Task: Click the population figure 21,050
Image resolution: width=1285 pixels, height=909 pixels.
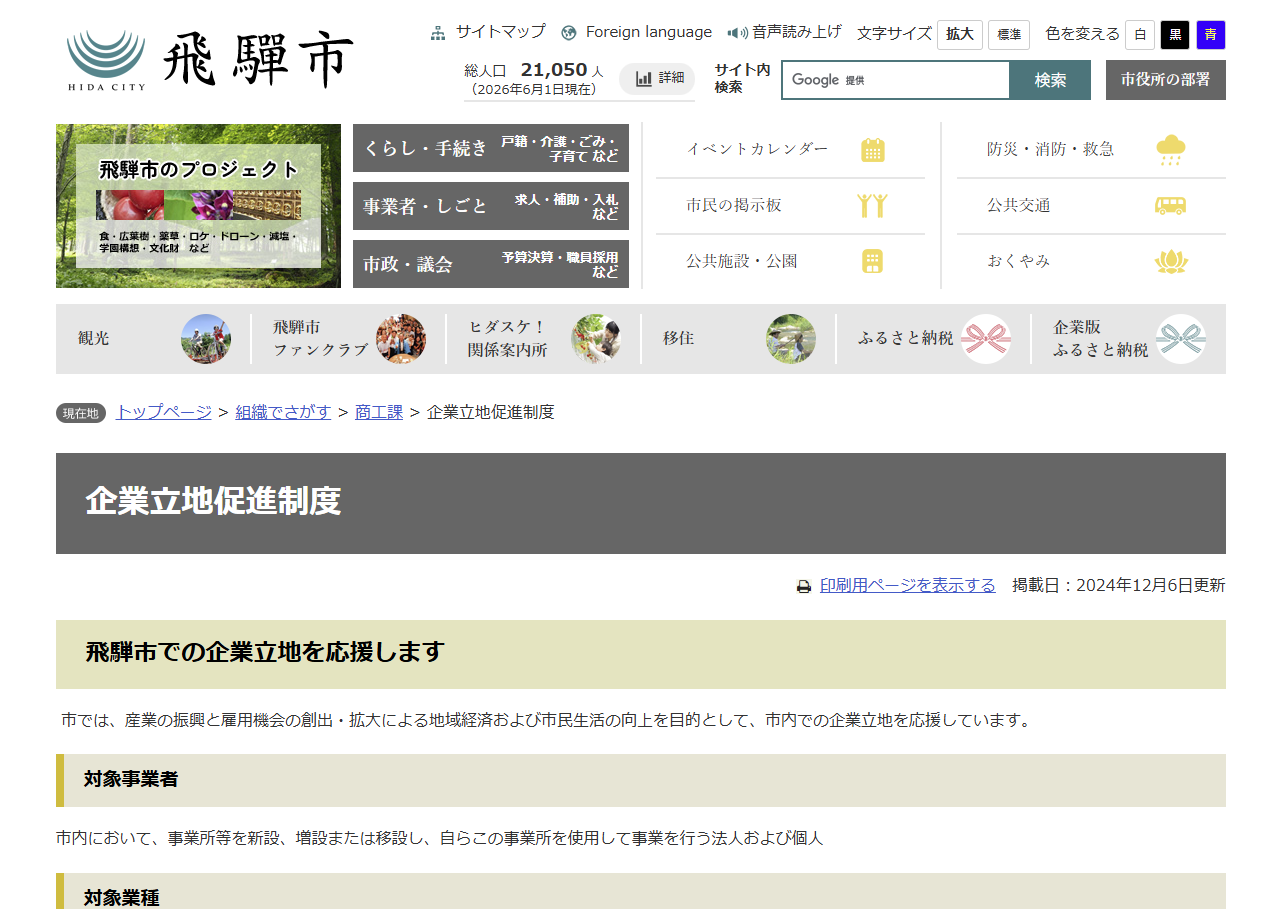Action: click(554, 70)
